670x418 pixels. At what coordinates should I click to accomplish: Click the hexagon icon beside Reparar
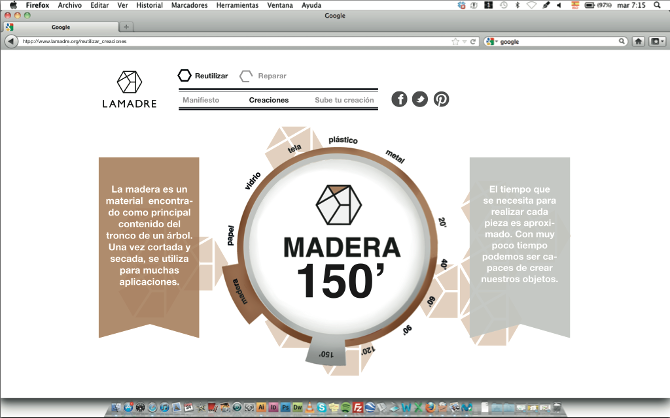pyautogui.click(x=246, y=76)
